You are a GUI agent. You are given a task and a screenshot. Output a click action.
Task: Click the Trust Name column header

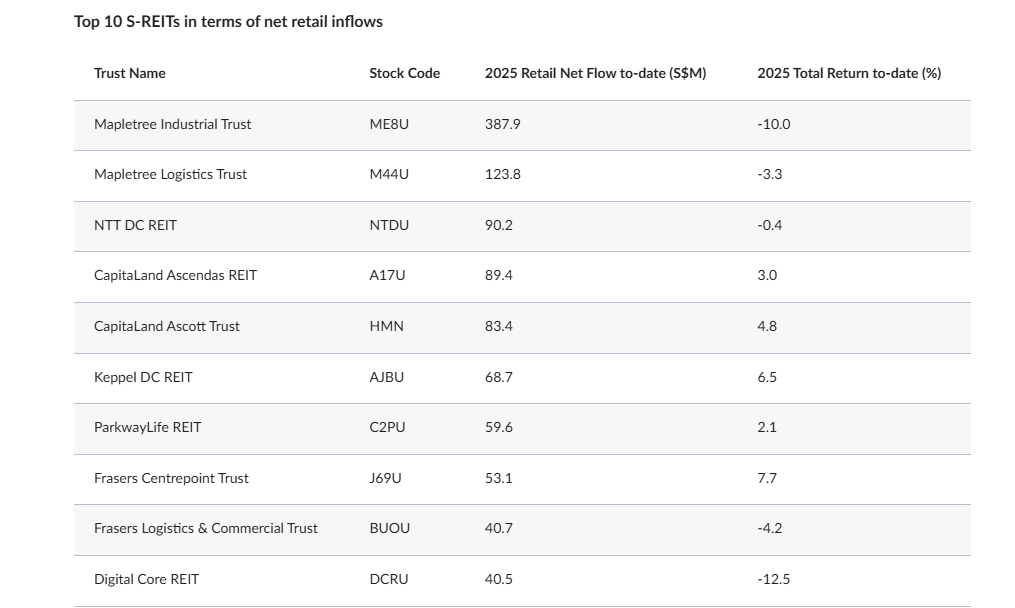point(130,73)
